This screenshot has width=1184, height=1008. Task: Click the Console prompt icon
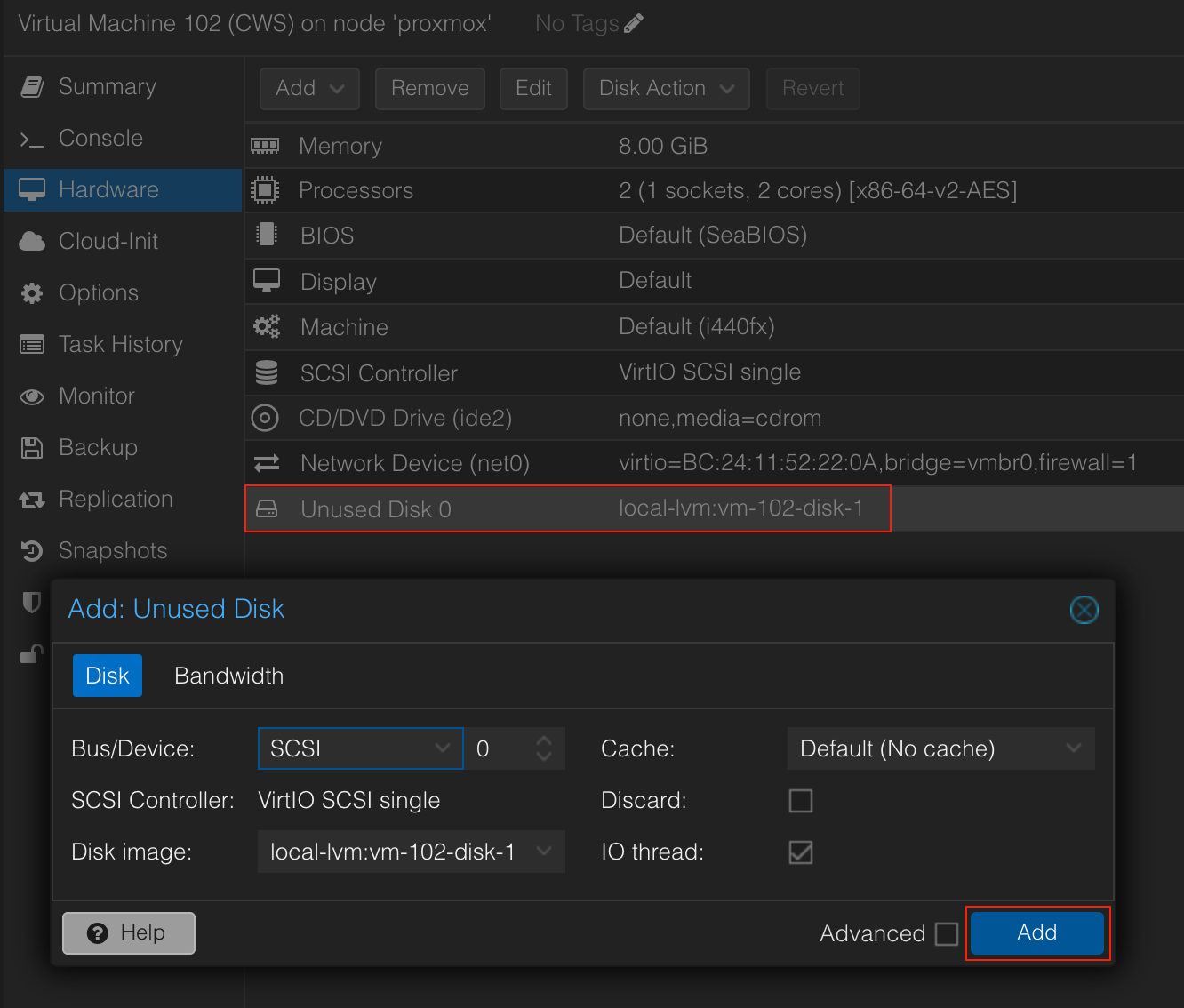click(32, 139)
